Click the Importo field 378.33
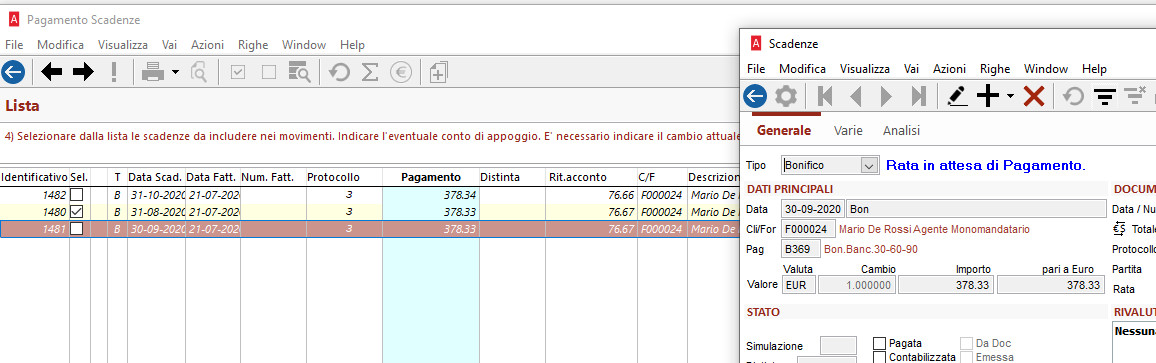1156x363 pixels. pos(946,285)
